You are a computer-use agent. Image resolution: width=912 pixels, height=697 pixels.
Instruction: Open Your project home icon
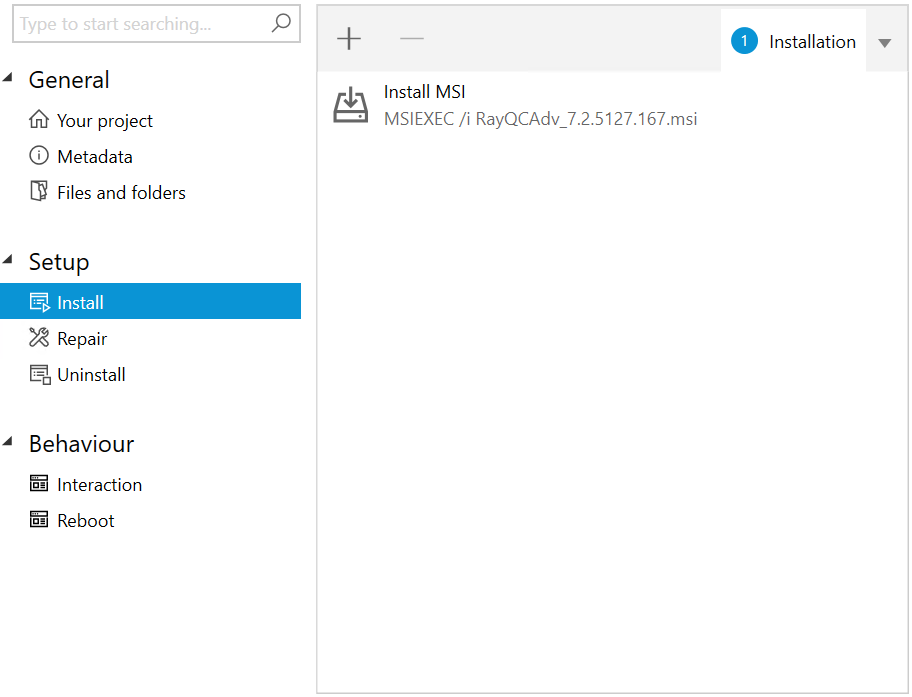(39, 120)
